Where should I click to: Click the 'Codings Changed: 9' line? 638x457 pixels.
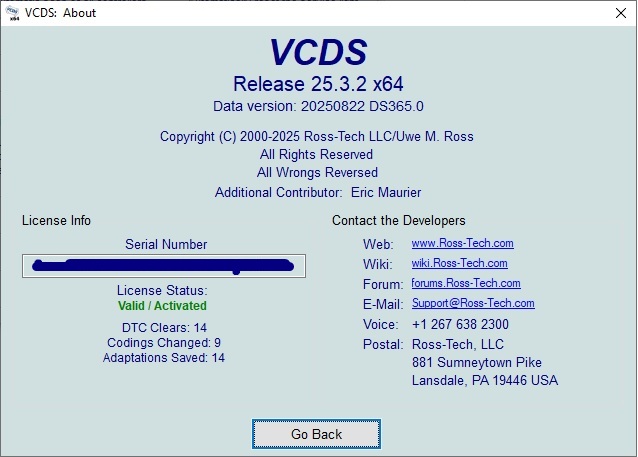[x=164, y=343]
